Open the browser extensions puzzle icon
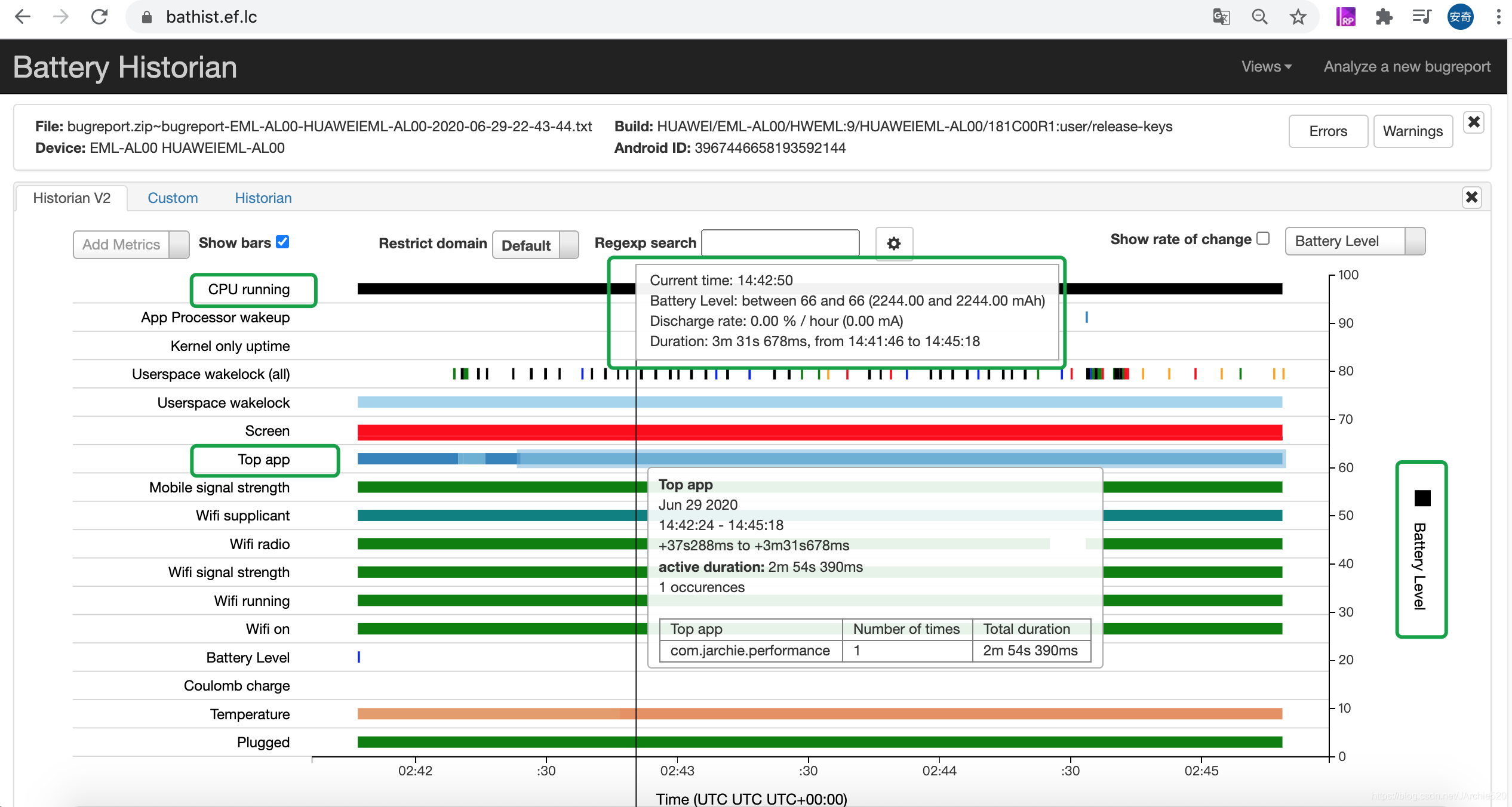This screenshot has width=1512, height=807. point(1384,17)
